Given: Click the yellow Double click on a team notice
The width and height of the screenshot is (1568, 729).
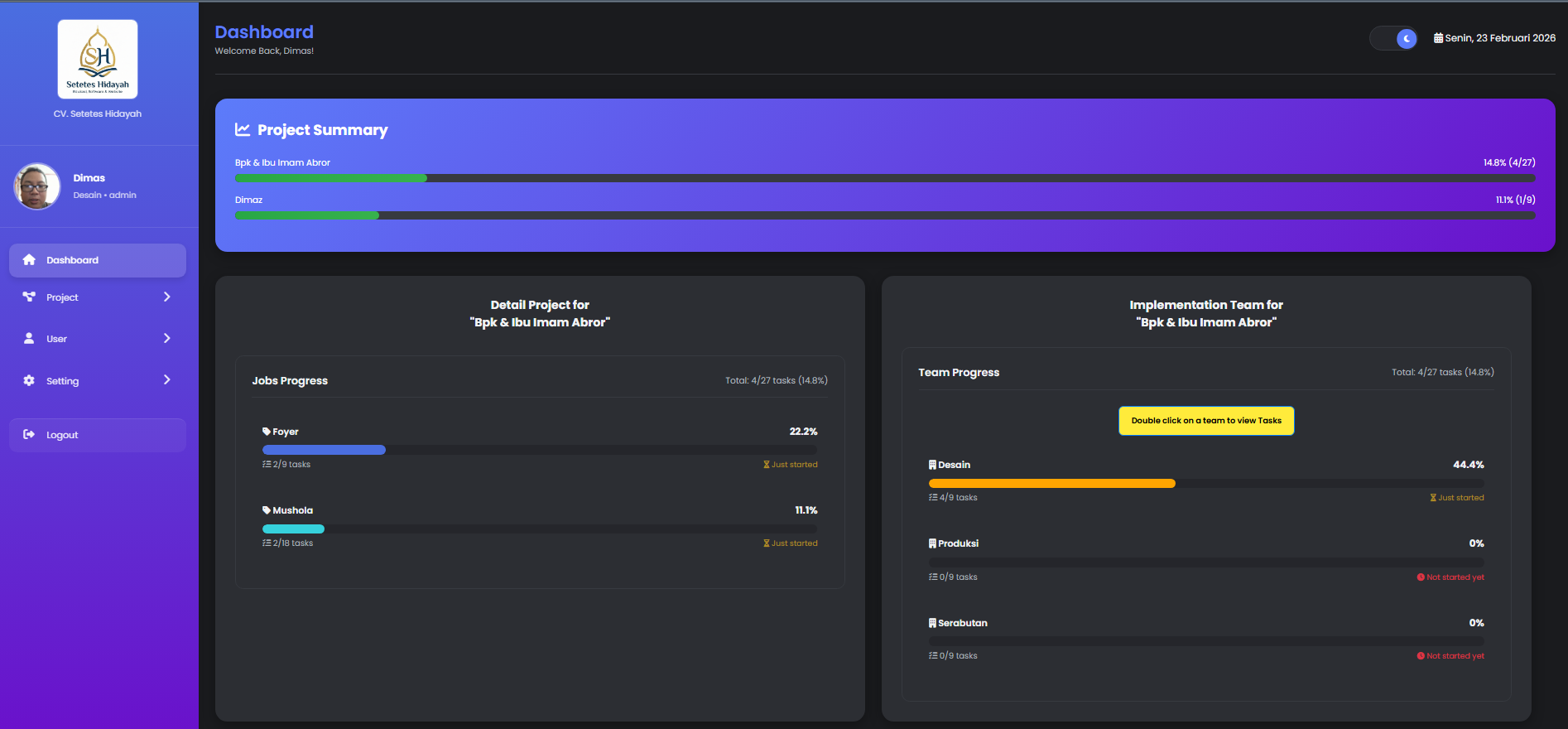Looking at the screenshot, I should pyautogui.click(x=1206, y=421).
